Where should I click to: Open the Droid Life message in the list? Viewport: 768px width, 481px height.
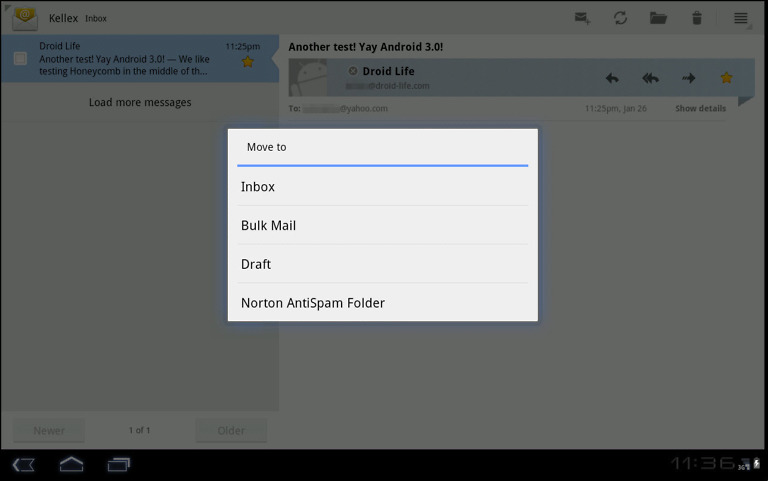click(140, 58)
